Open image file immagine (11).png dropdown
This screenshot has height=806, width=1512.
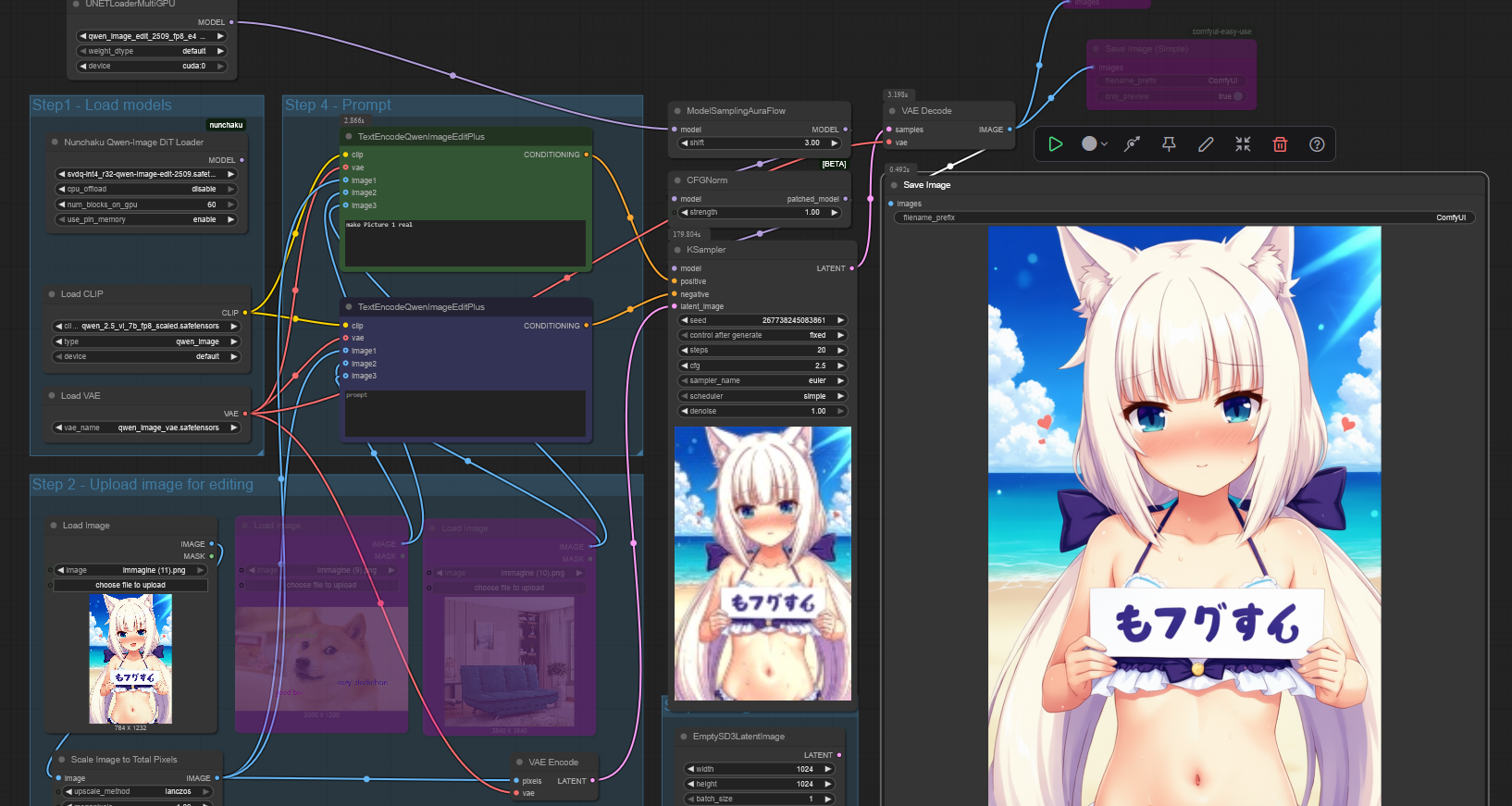tap(130, 570)
